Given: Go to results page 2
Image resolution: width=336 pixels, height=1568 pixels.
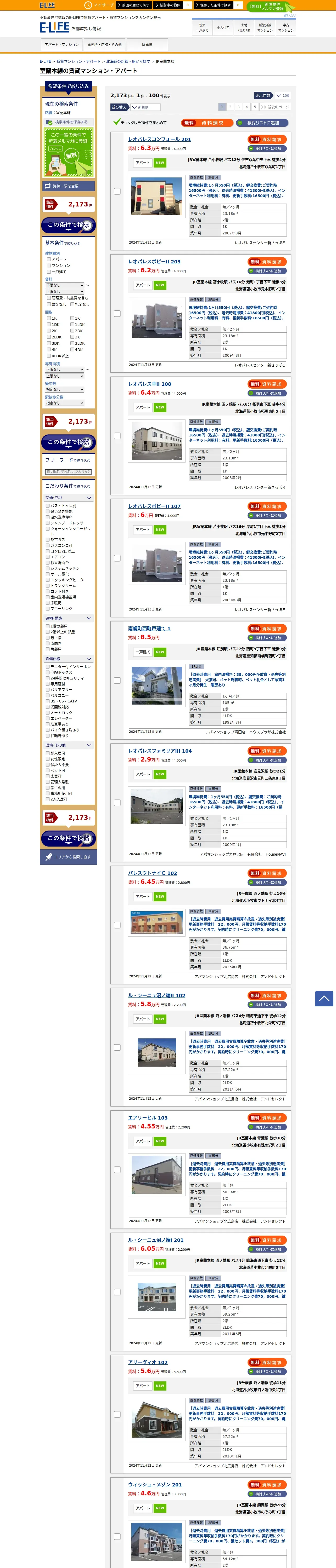Looking at the screenshot, I should point(230,107).
